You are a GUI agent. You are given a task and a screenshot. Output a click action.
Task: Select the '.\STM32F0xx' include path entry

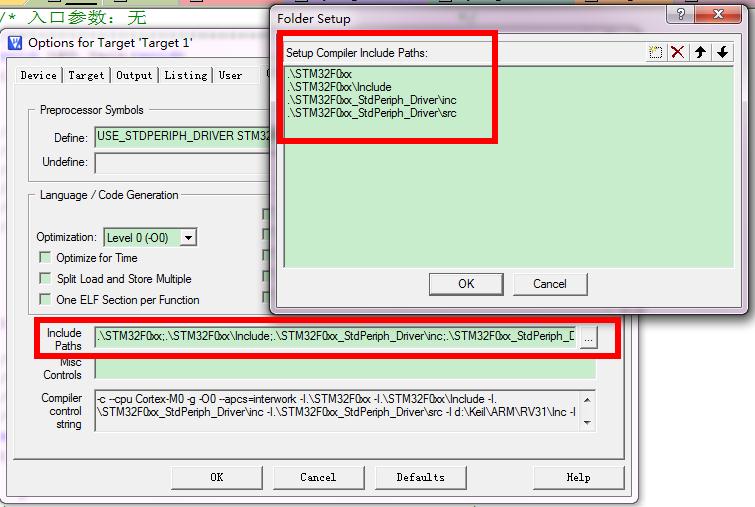[319, 74]
